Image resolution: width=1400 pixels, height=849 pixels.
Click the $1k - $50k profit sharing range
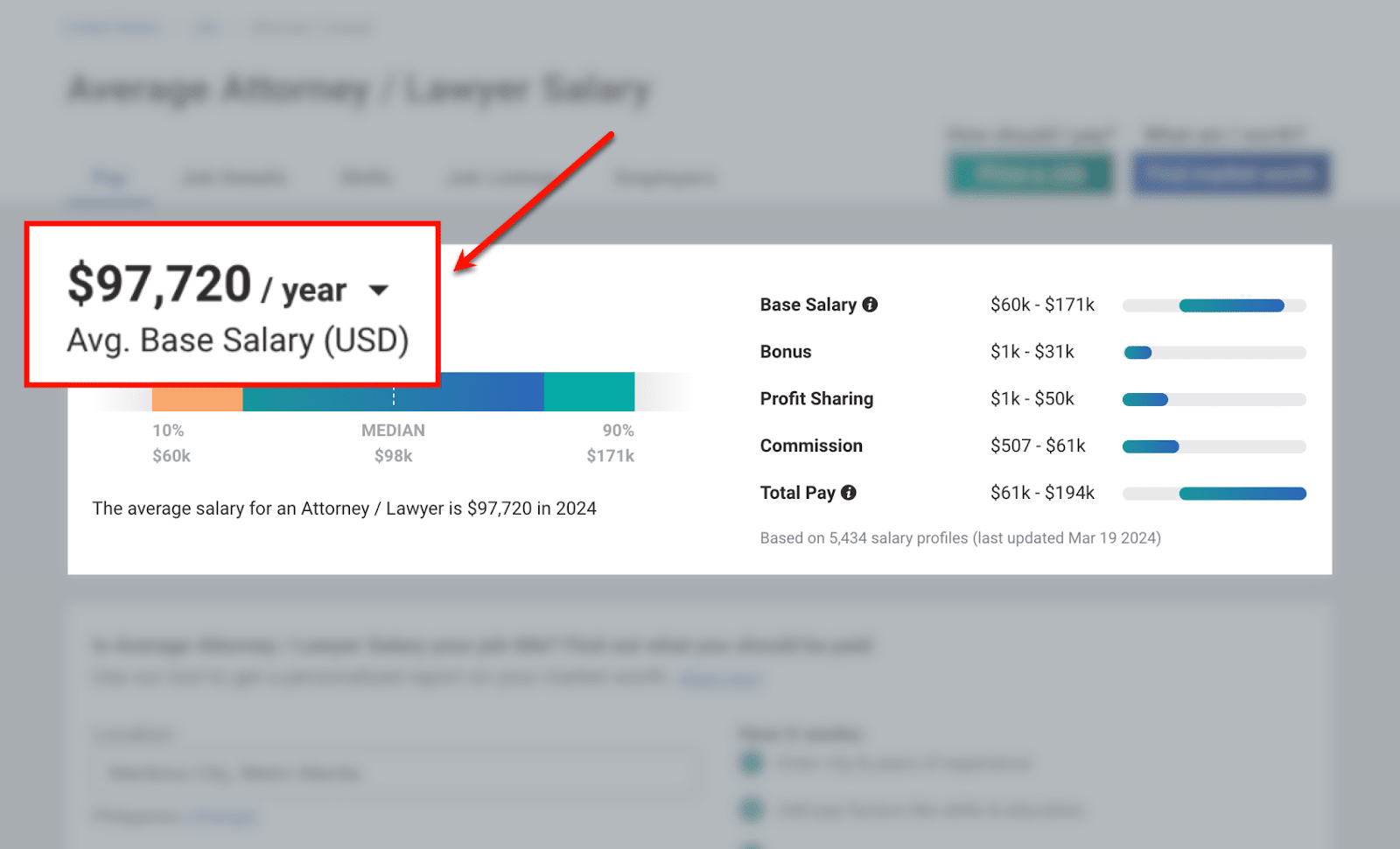tap(1032, 399)
